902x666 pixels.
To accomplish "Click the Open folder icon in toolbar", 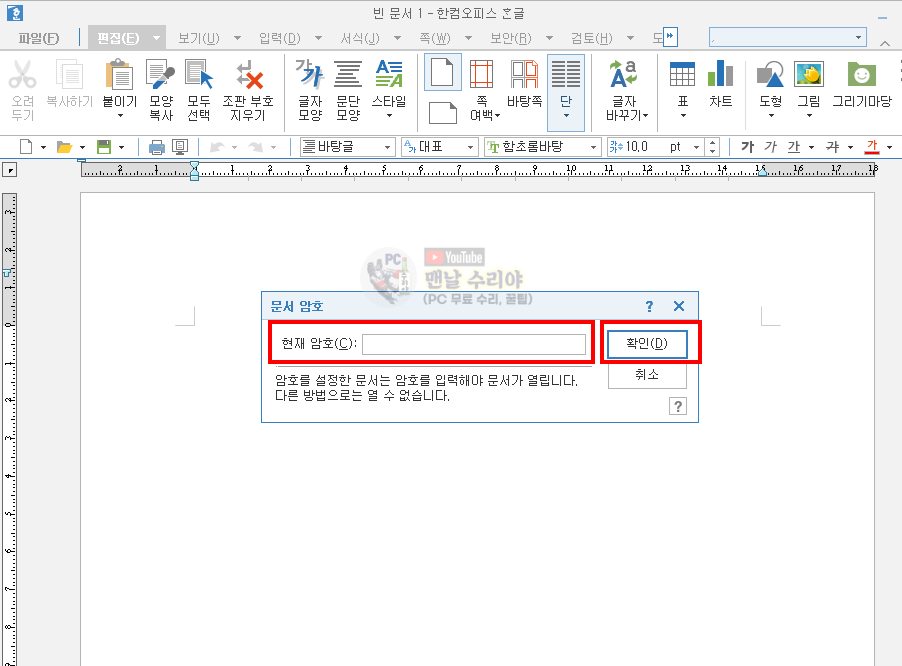I will tap(64, 147).
